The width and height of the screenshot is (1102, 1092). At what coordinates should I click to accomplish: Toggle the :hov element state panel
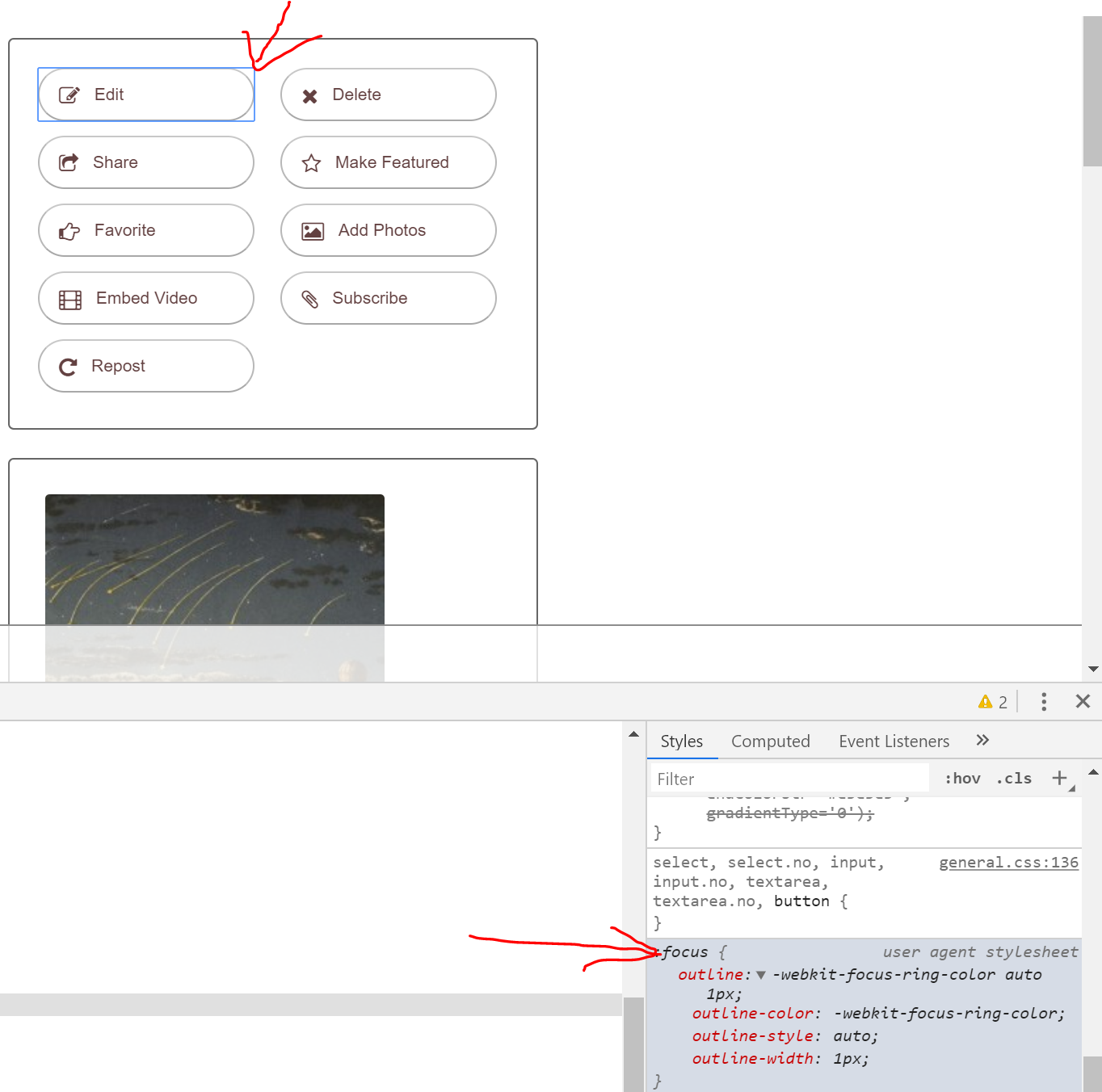962,779
